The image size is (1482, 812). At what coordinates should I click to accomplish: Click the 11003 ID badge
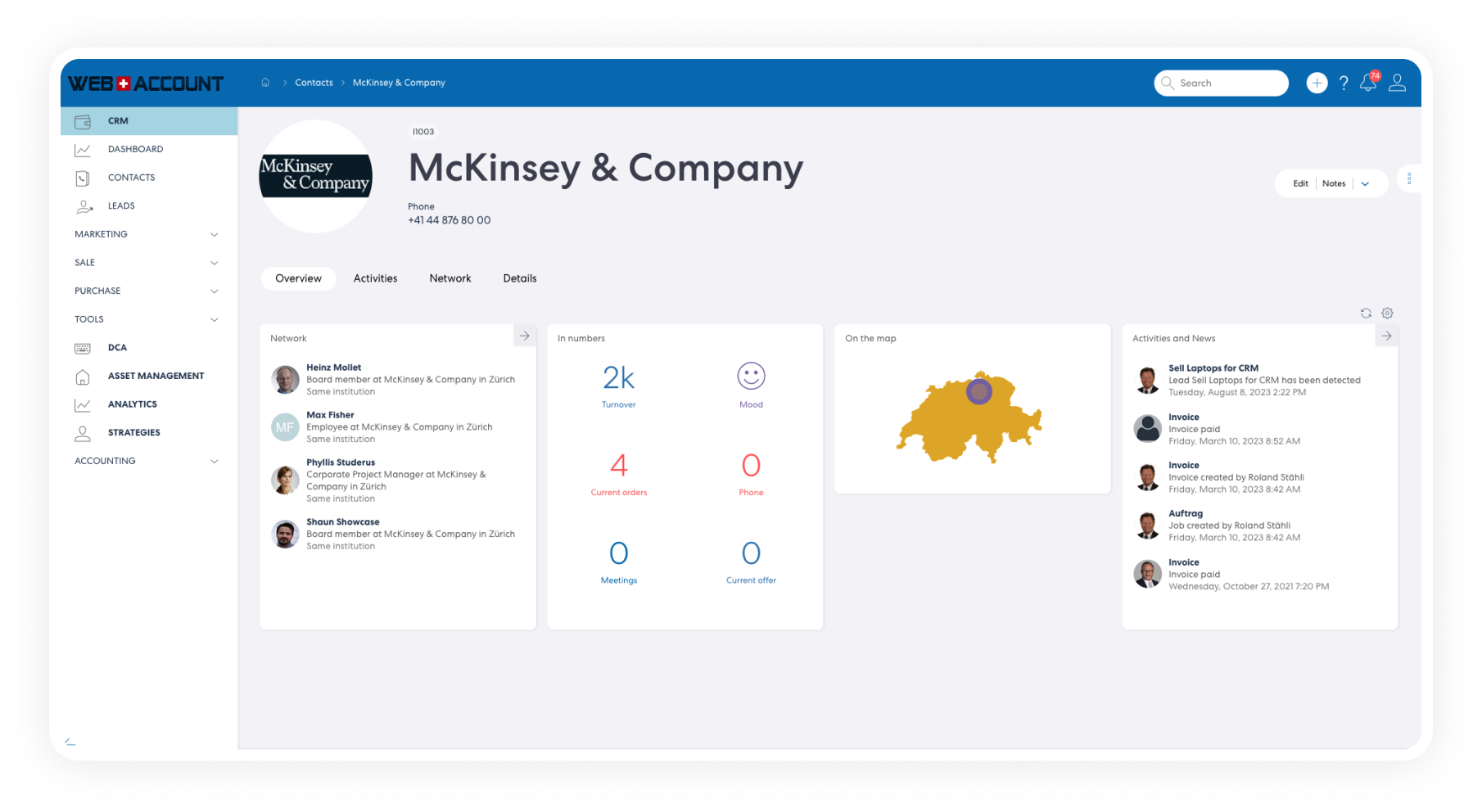point(423,132)
